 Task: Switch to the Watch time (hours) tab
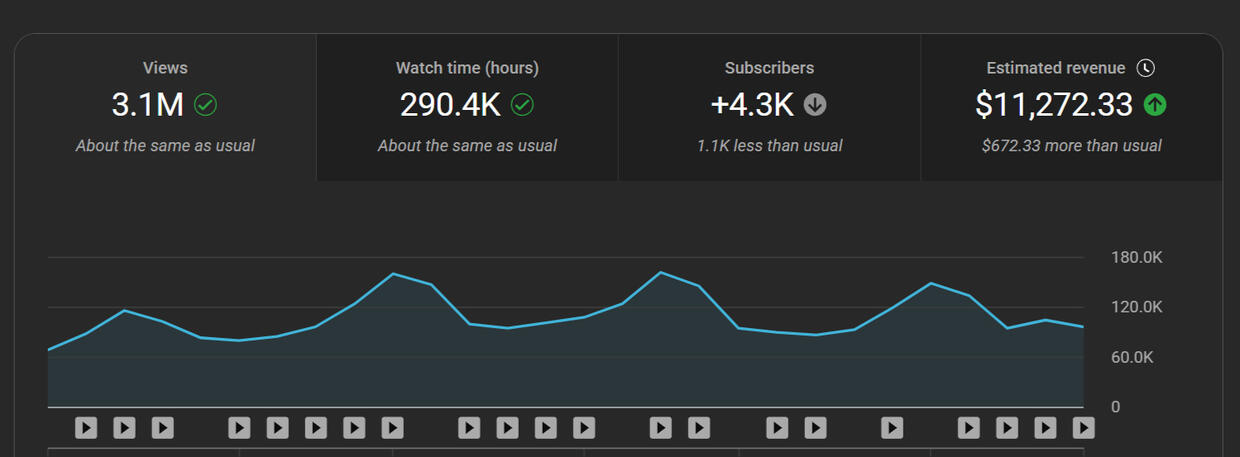[467, 107]
